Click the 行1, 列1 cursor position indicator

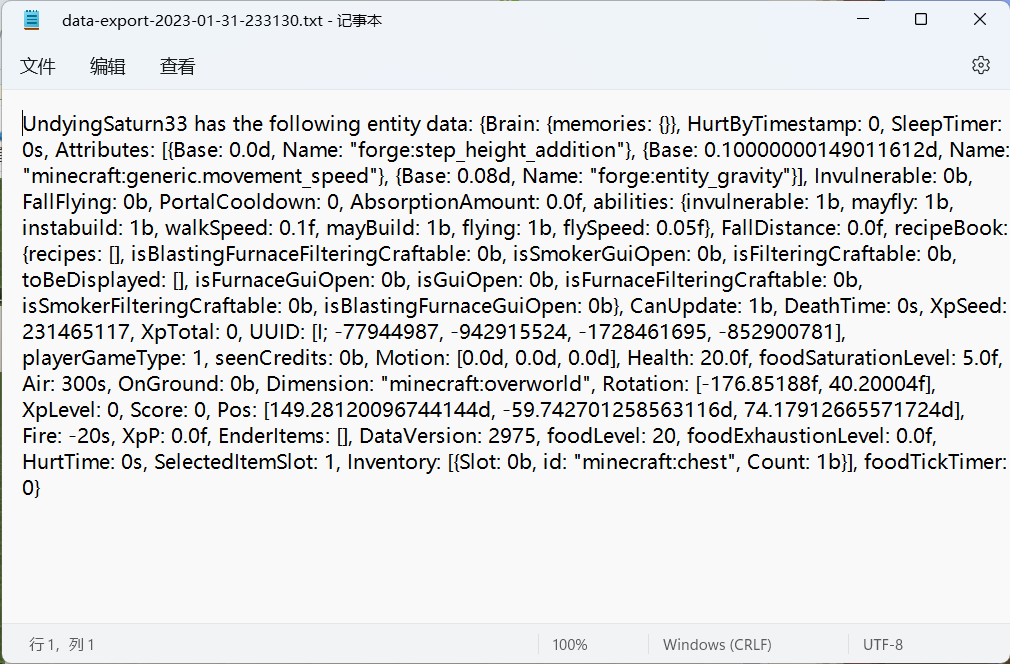tap(62, 645)
